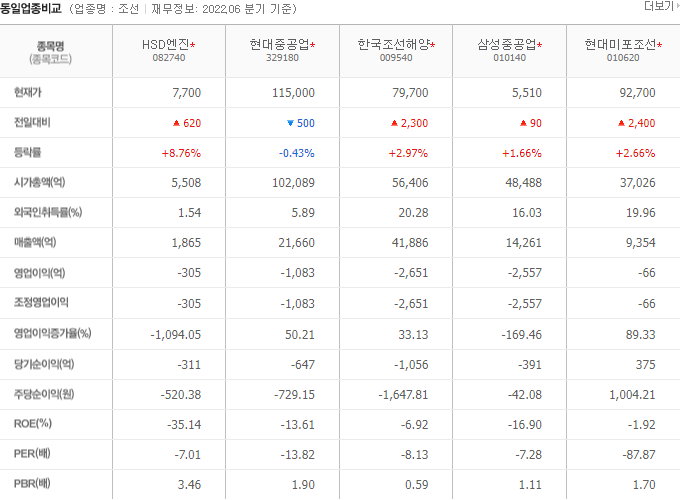Select the -0.43% change rate

(x=297, y=153)
